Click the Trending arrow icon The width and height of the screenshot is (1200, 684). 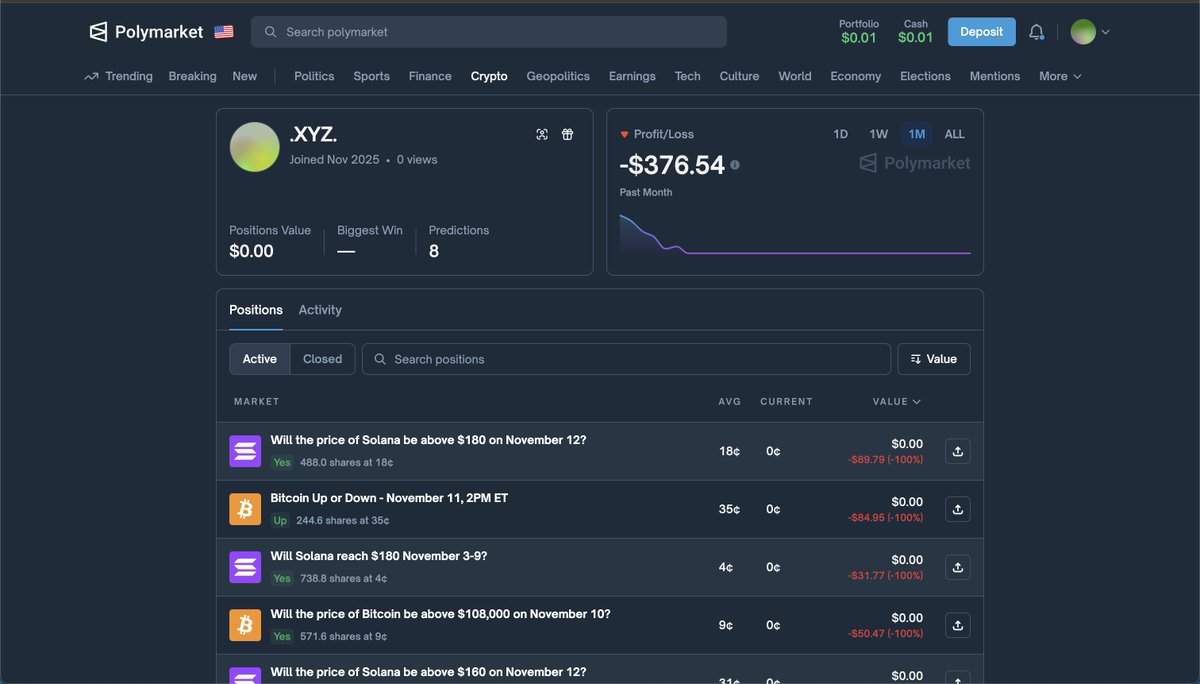pos(92,76)
